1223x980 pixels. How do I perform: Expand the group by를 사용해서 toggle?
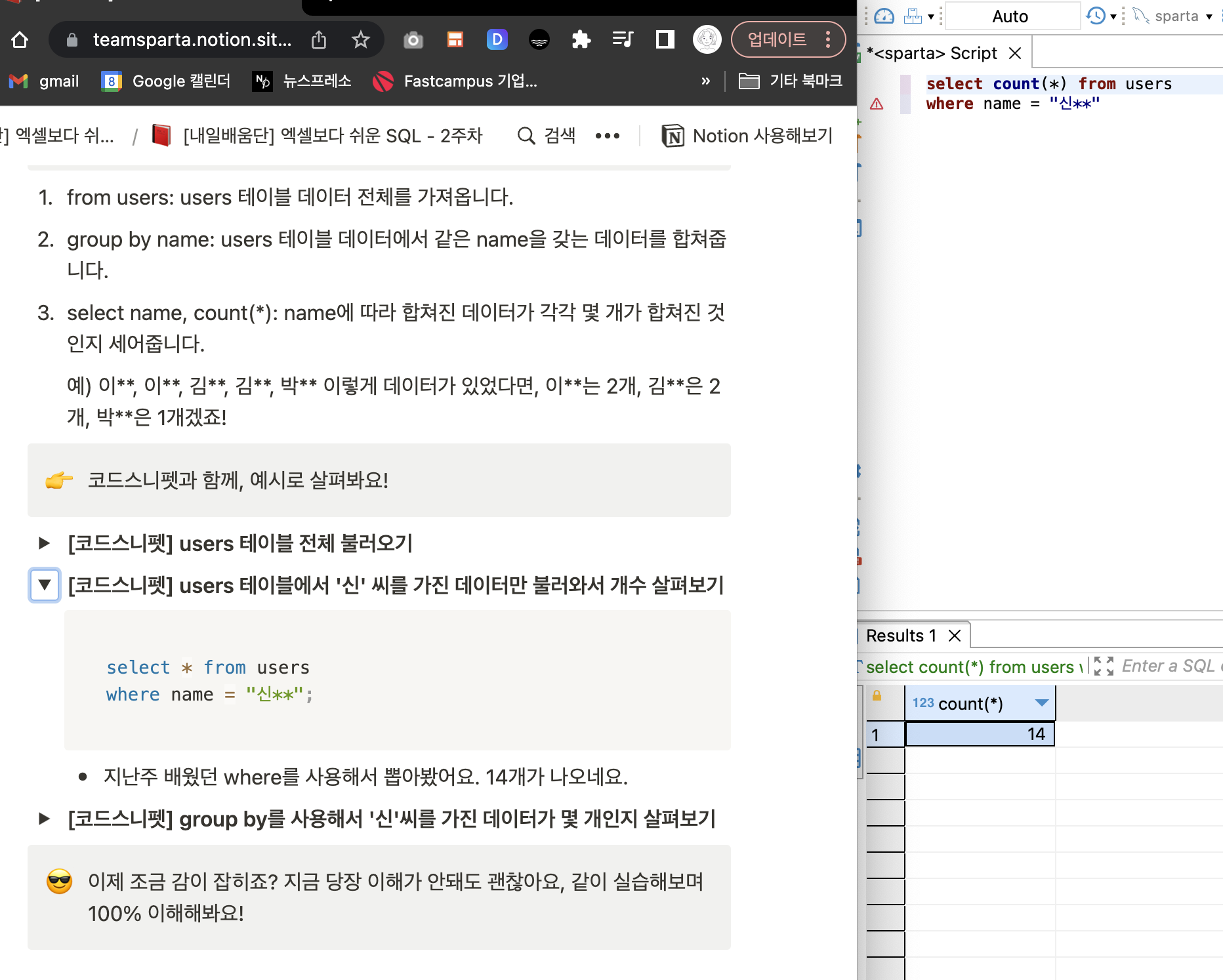point(44,819)
